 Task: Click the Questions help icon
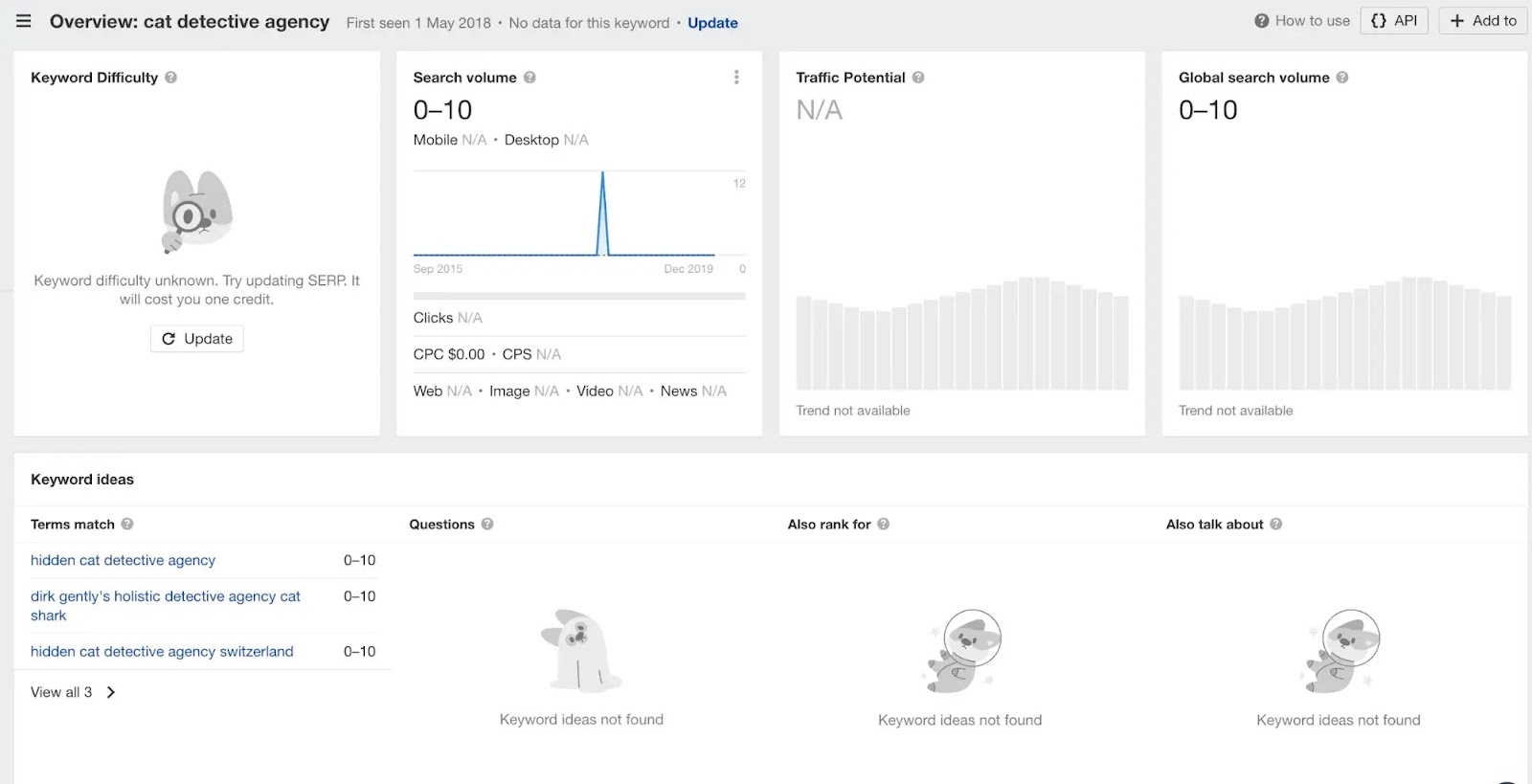pos(487,525)
